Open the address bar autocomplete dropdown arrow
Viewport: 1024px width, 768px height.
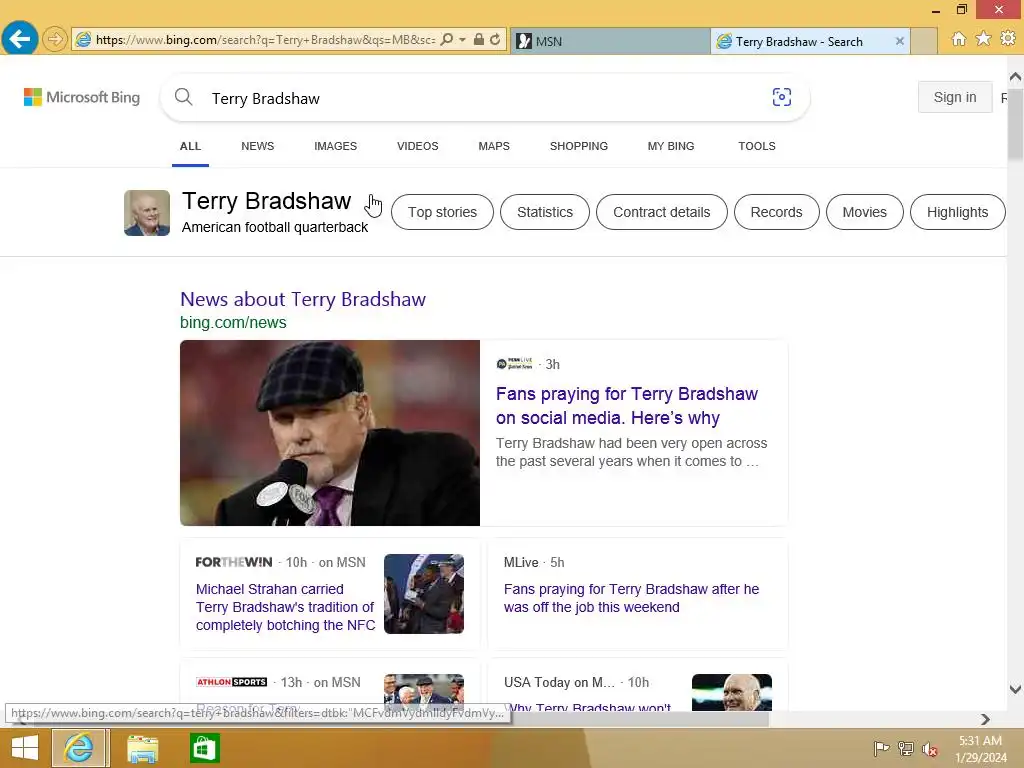point(462,40)
